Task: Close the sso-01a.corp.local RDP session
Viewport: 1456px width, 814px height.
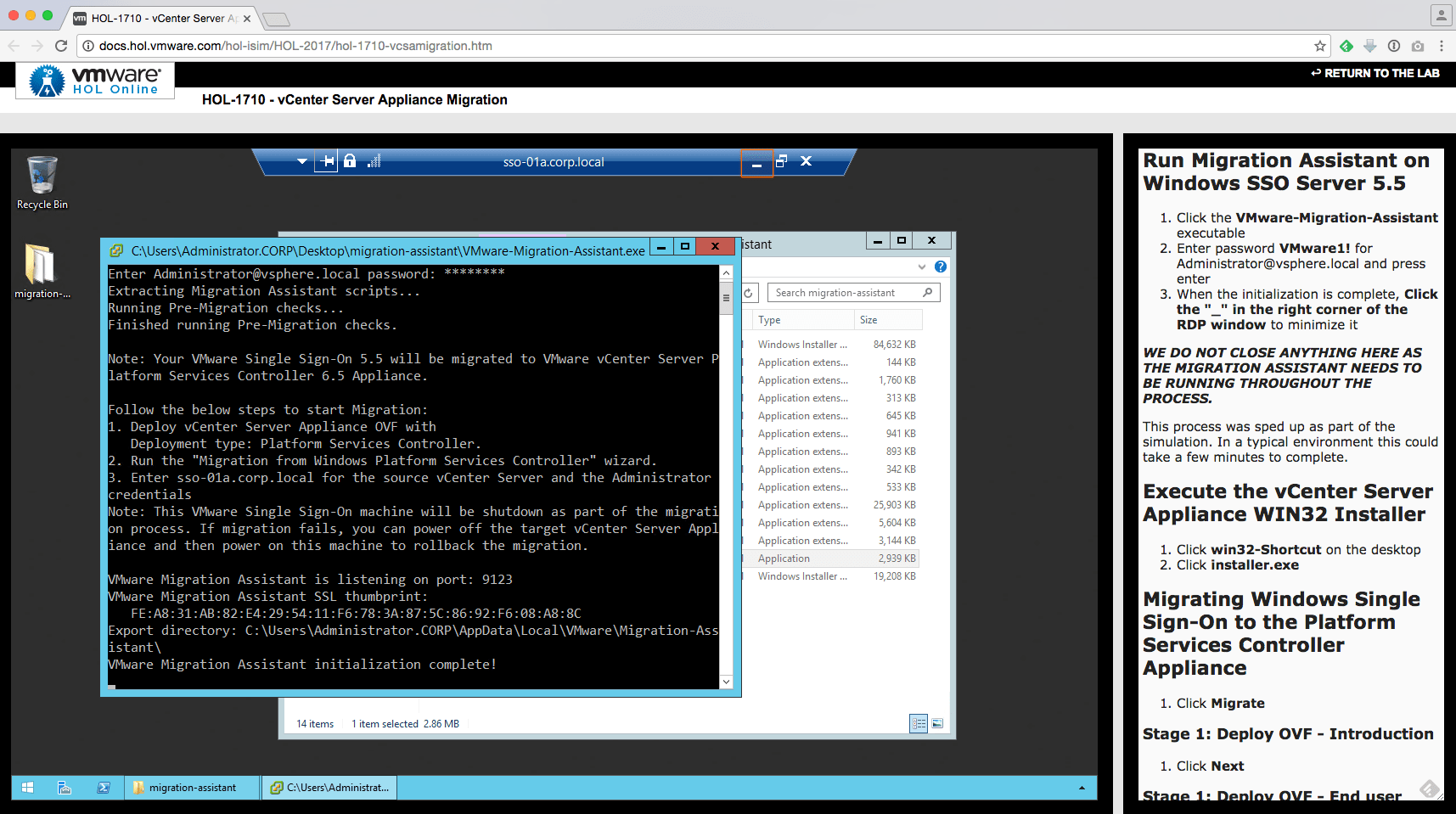Action: [x=807, y=160]
